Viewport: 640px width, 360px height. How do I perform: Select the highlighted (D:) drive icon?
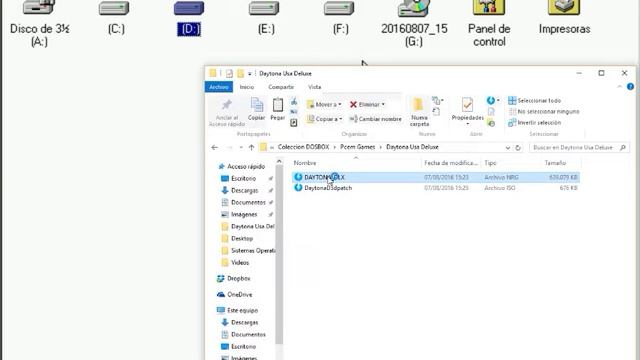pyautogui.click(x=189, y=8)
